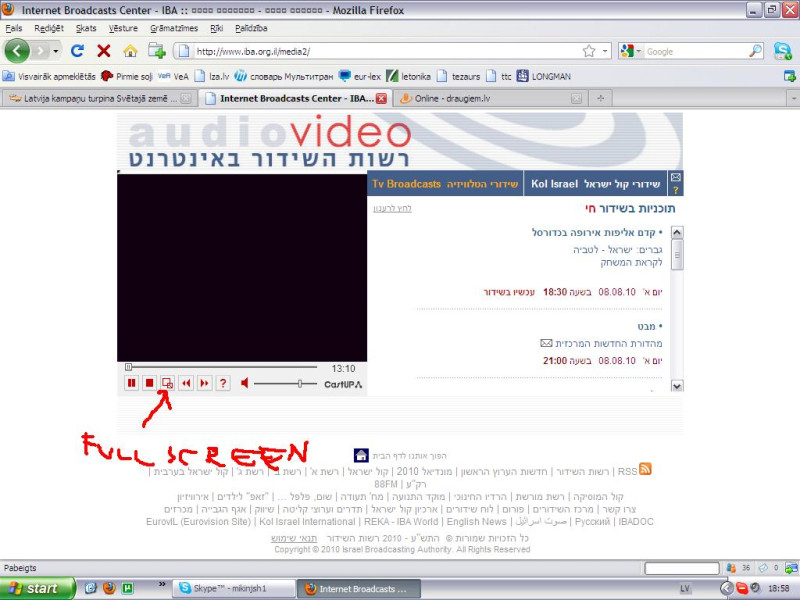This screenshot has height=600, width=800.
Task: Open the словарь Мультитран bookmark
Action: pyautogui.click(x=284, y=77)
